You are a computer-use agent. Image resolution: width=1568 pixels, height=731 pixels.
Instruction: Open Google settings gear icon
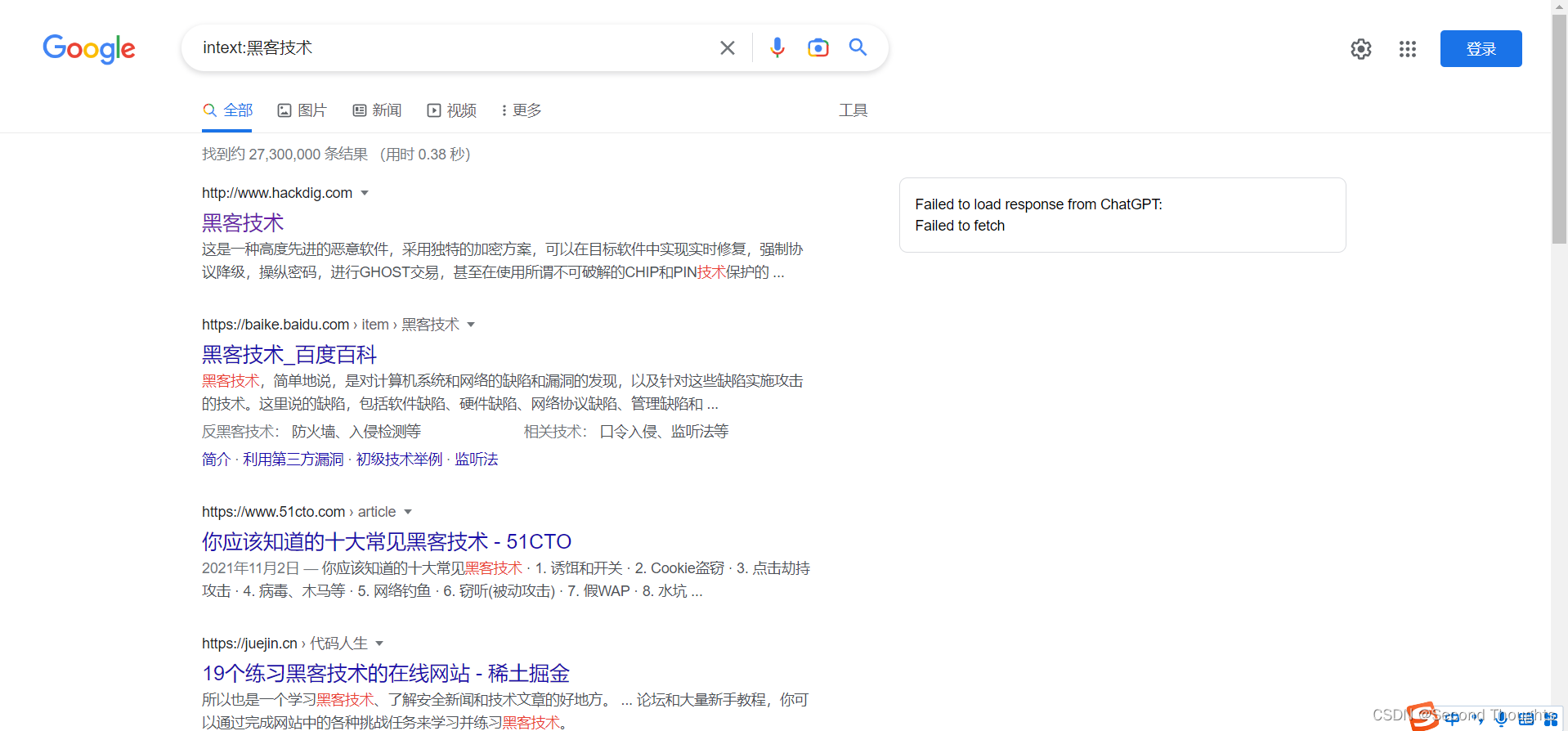tap(1361, 49)
